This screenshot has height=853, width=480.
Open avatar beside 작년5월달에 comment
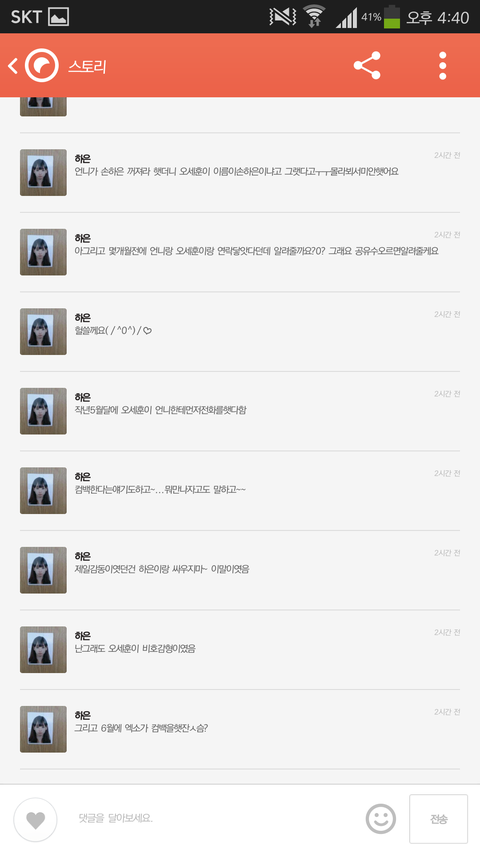point(44,411)
